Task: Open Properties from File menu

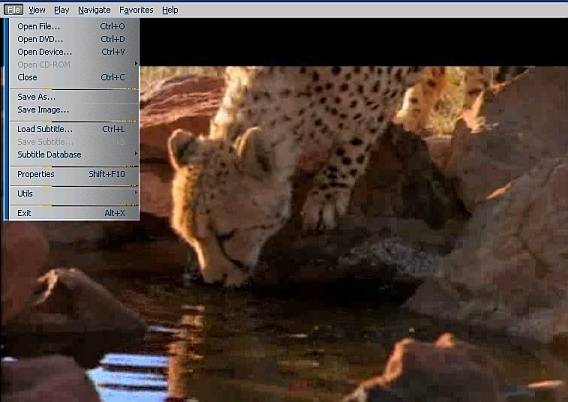Action: pos(74,174)
